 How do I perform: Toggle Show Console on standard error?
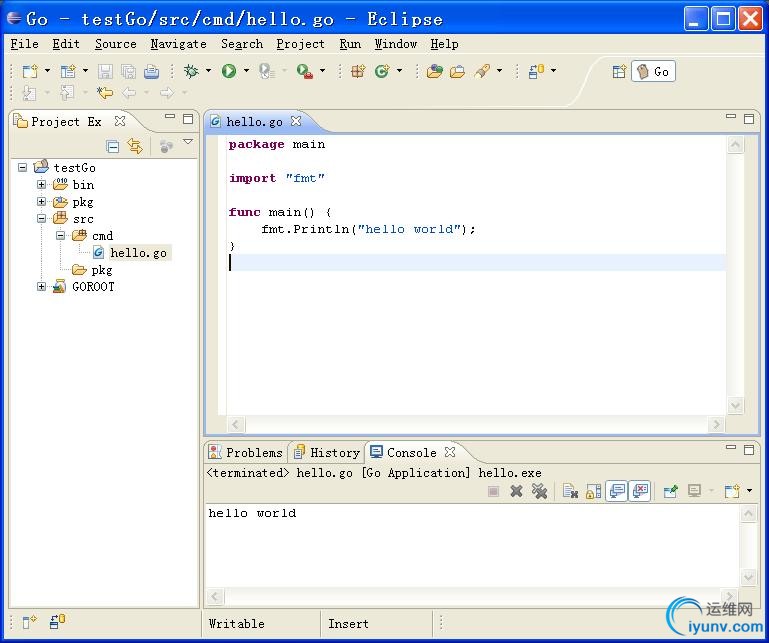tap(641, 491)
